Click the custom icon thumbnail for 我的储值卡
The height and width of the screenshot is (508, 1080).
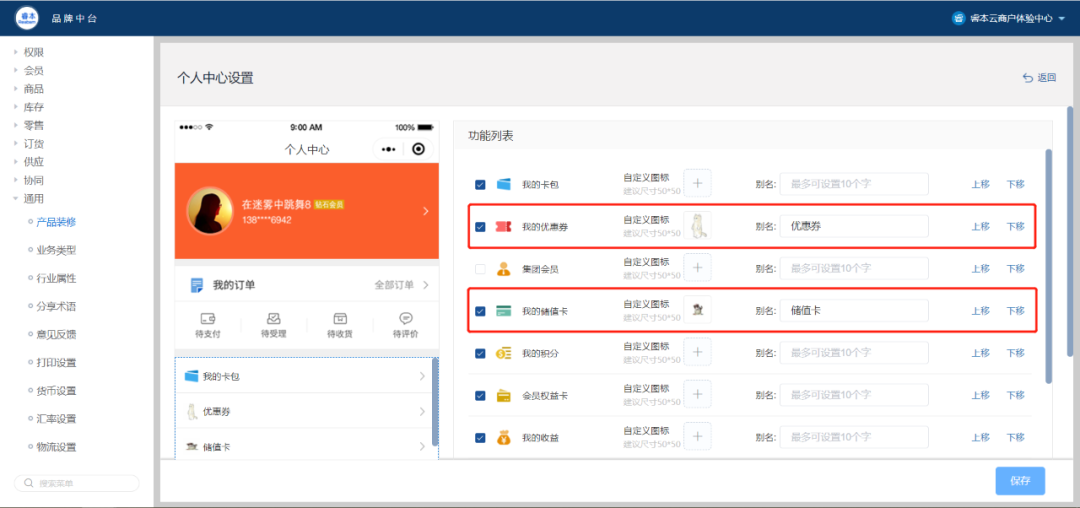click(x=697, y=310)
